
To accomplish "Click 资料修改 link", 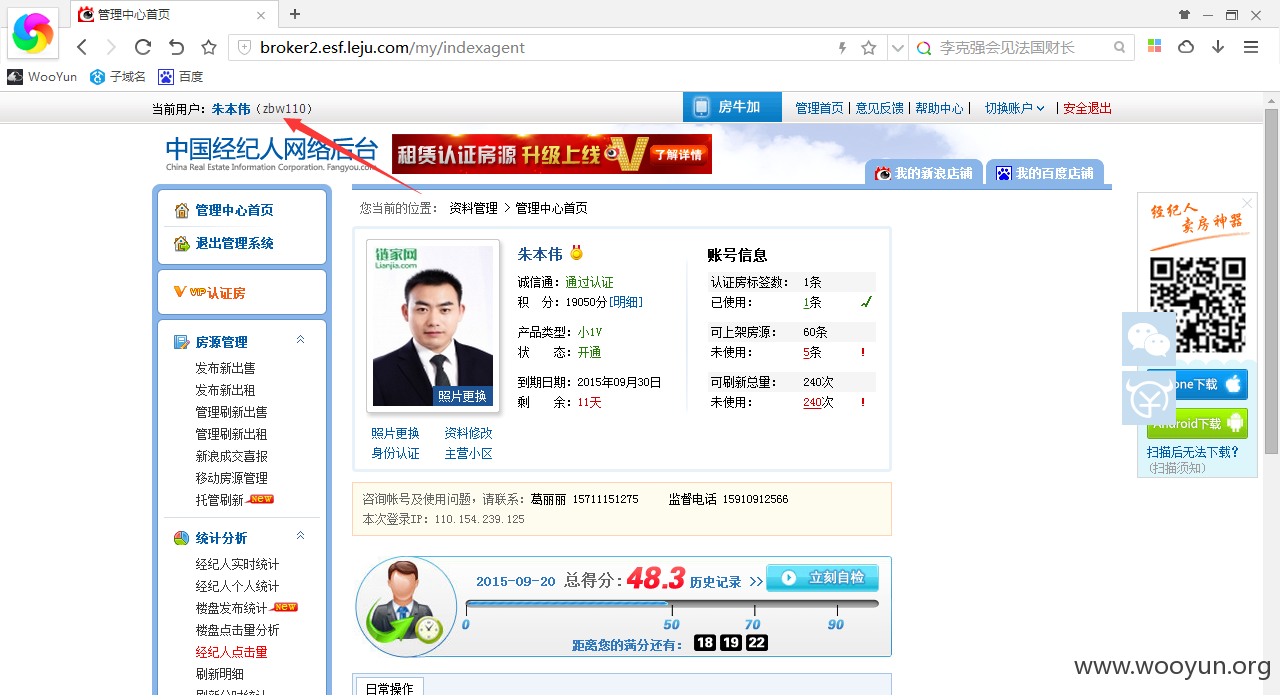I will (468, 433).
